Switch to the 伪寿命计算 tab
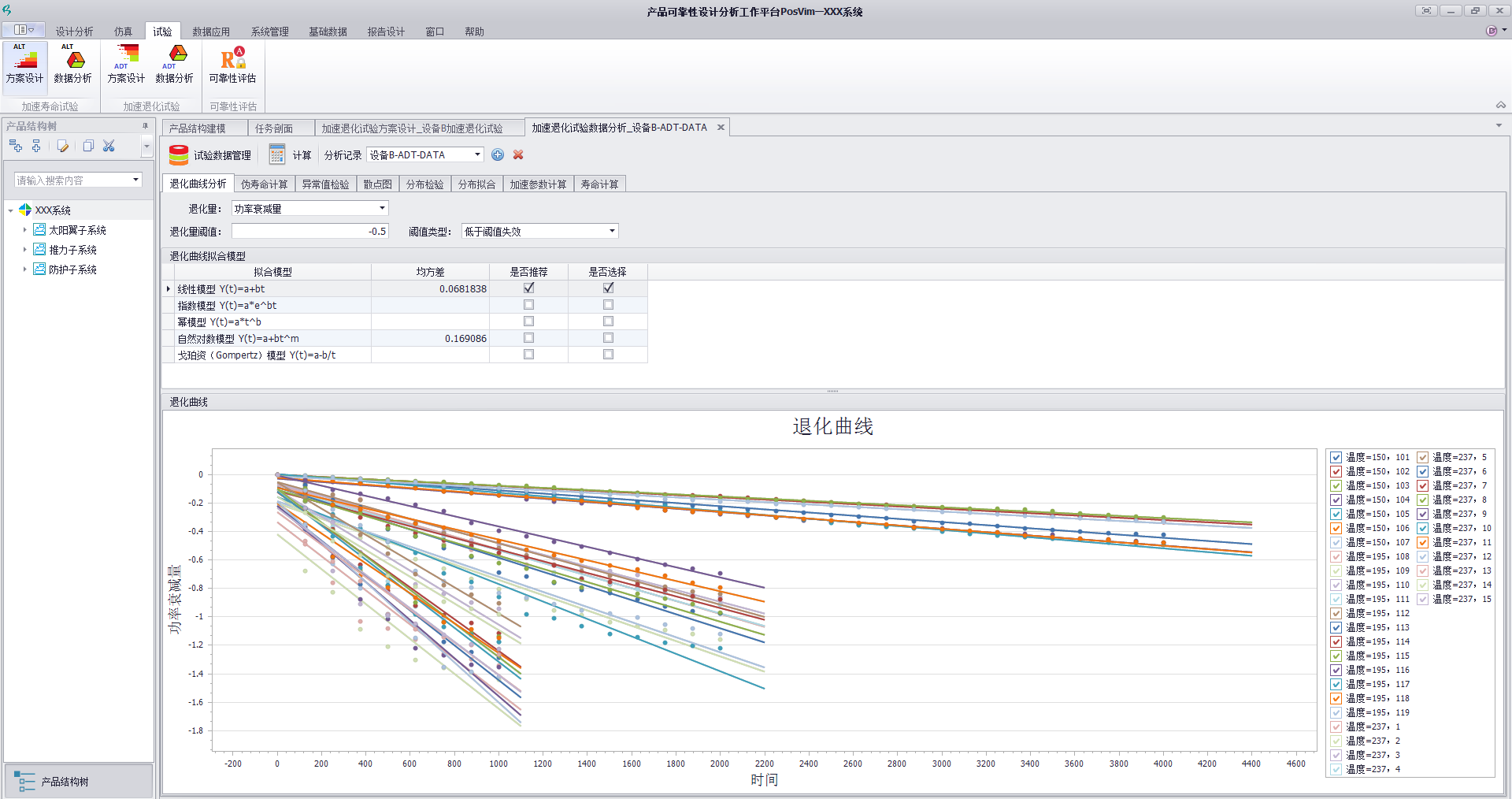The height and width of the screenshot is (799, 1512). [x=264, y=184]
